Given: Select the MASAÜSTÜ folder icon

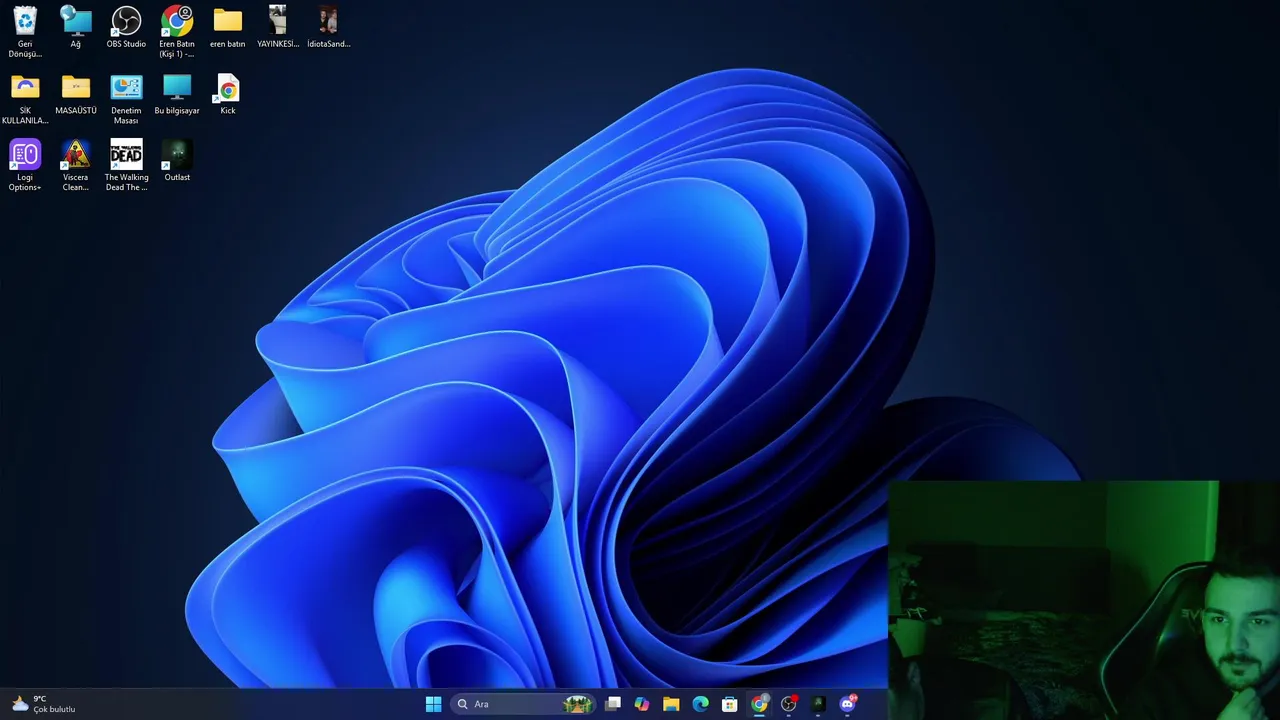Looking at the screenshot, I should tap(76, 94).
